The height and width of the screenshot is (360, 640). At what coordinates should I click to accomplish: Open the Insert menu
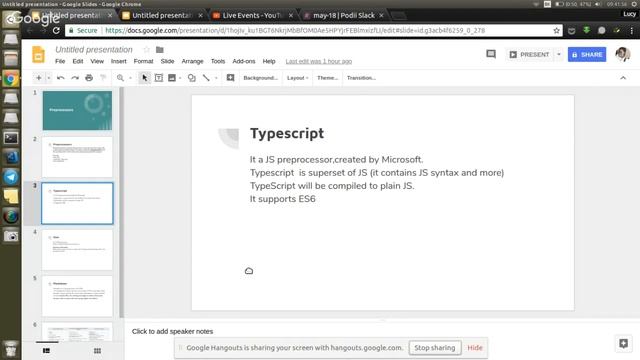click(x=119, y=61)
